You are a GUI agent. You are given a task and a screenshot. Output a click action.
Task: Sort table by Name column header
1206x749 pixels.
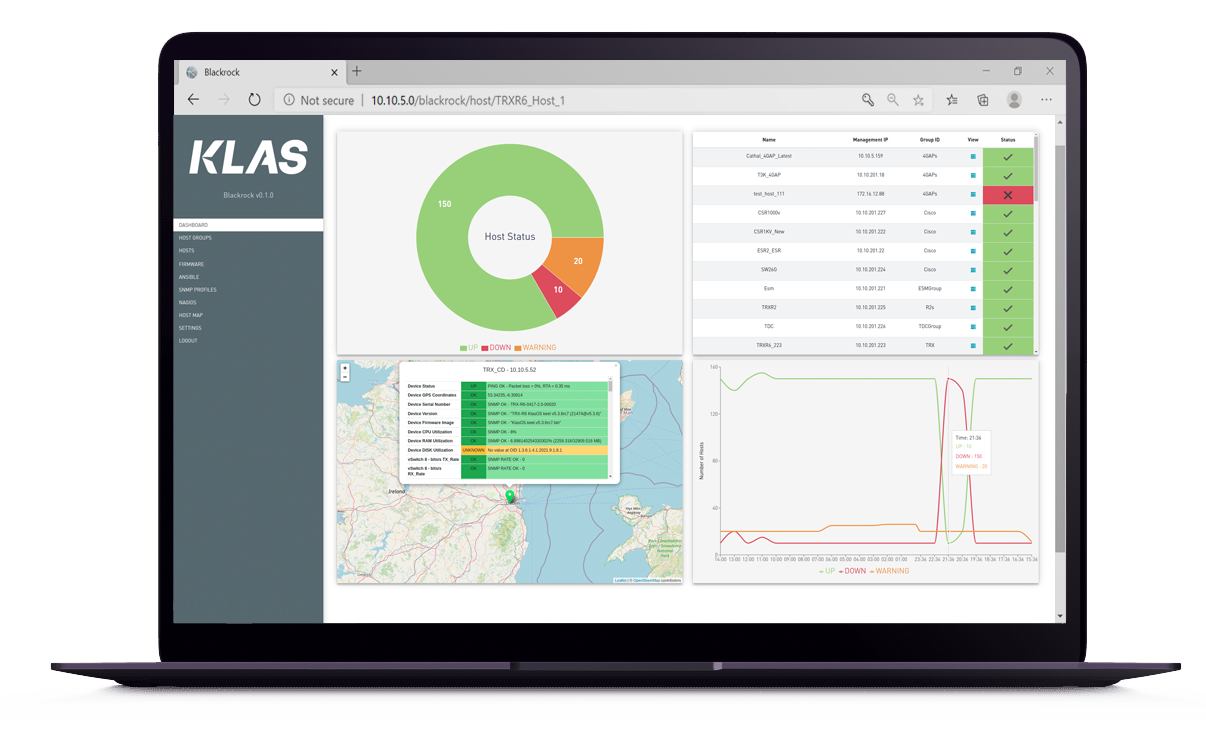(x=769, y=140)
